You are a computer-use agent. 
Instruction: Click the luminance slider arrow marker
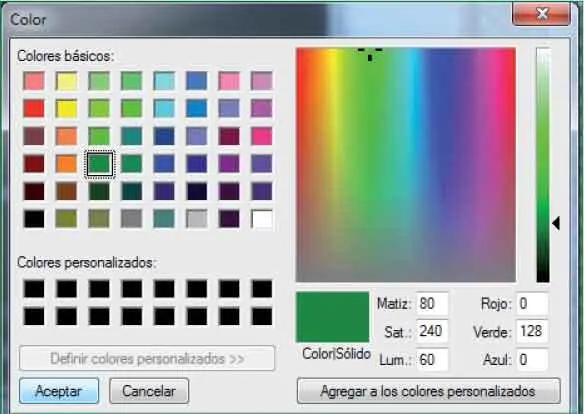pyautogui.click(x=556, y=223)
